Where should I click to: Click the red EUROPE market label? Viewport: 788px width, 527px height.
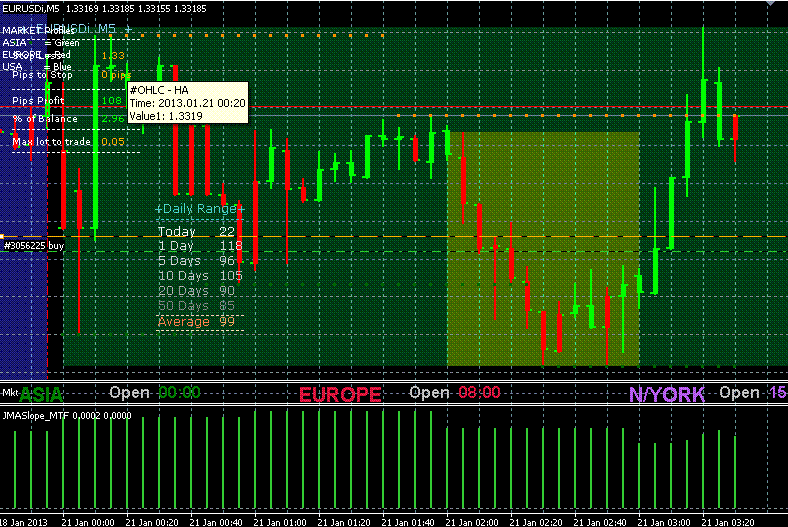coord(340,395)
